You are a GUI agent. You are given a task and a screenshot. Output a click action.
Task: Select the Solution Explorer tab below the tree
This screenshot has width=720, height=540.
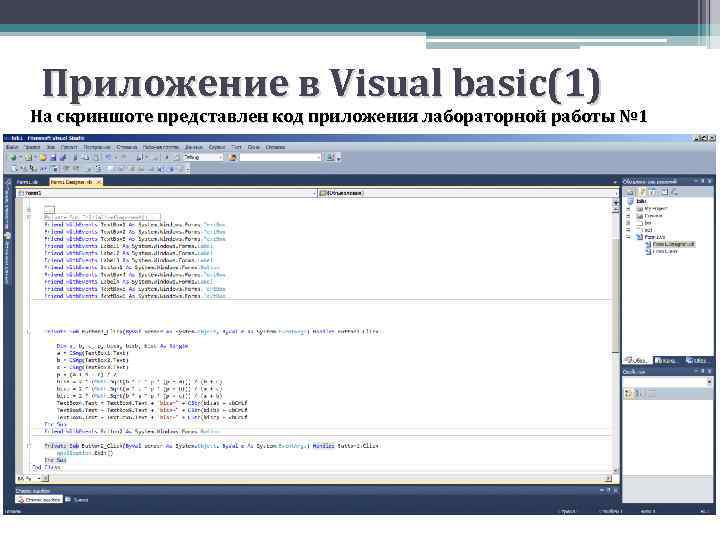coord(637,360)
